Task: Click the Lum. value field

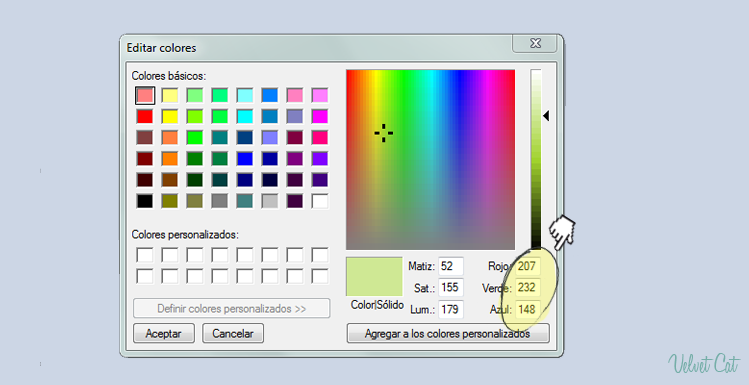Action: pyautogui.click(x=451, y=309)
